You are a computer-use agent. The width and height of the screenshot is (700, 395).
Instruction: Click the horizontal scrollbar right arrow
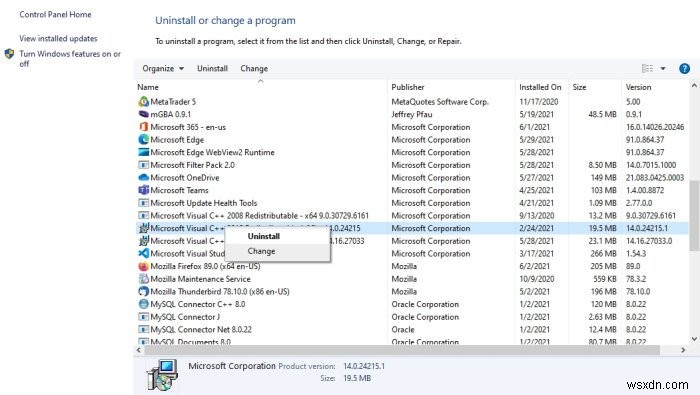pyautogui.click(x=683, y=350)
